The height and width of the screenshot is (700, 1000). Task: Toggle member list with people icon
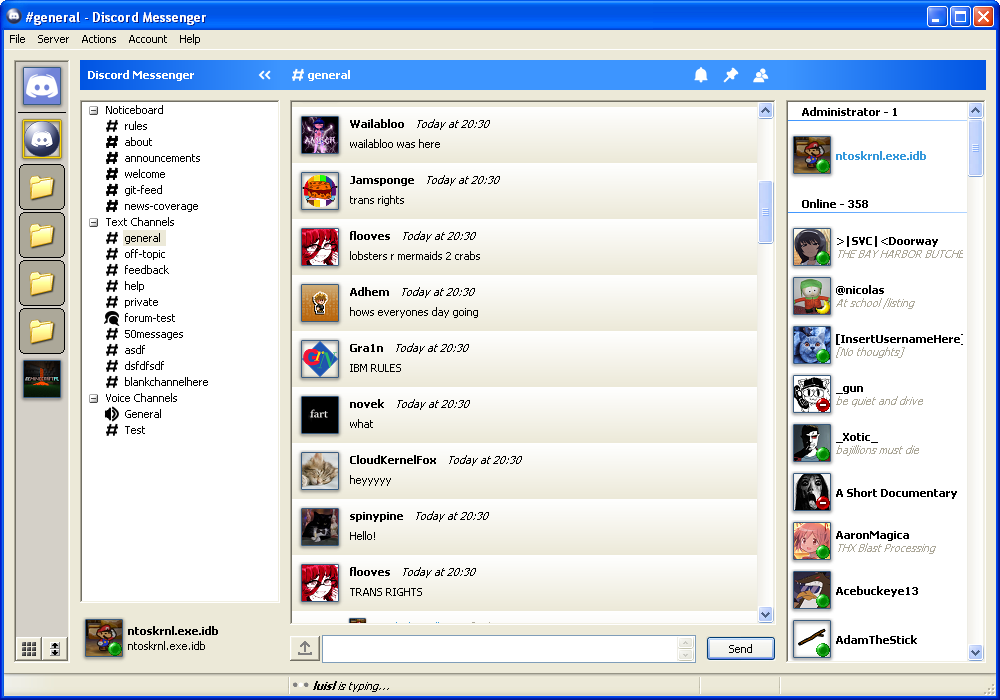coord(761,75)
